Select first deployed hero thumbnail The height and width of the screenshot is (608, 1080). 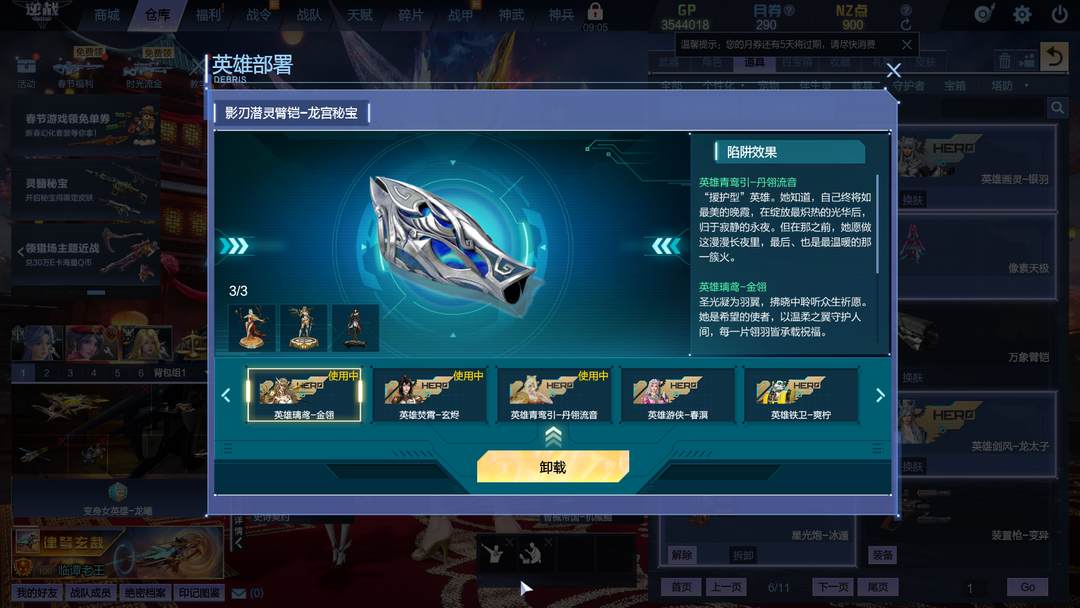point(252,327)
